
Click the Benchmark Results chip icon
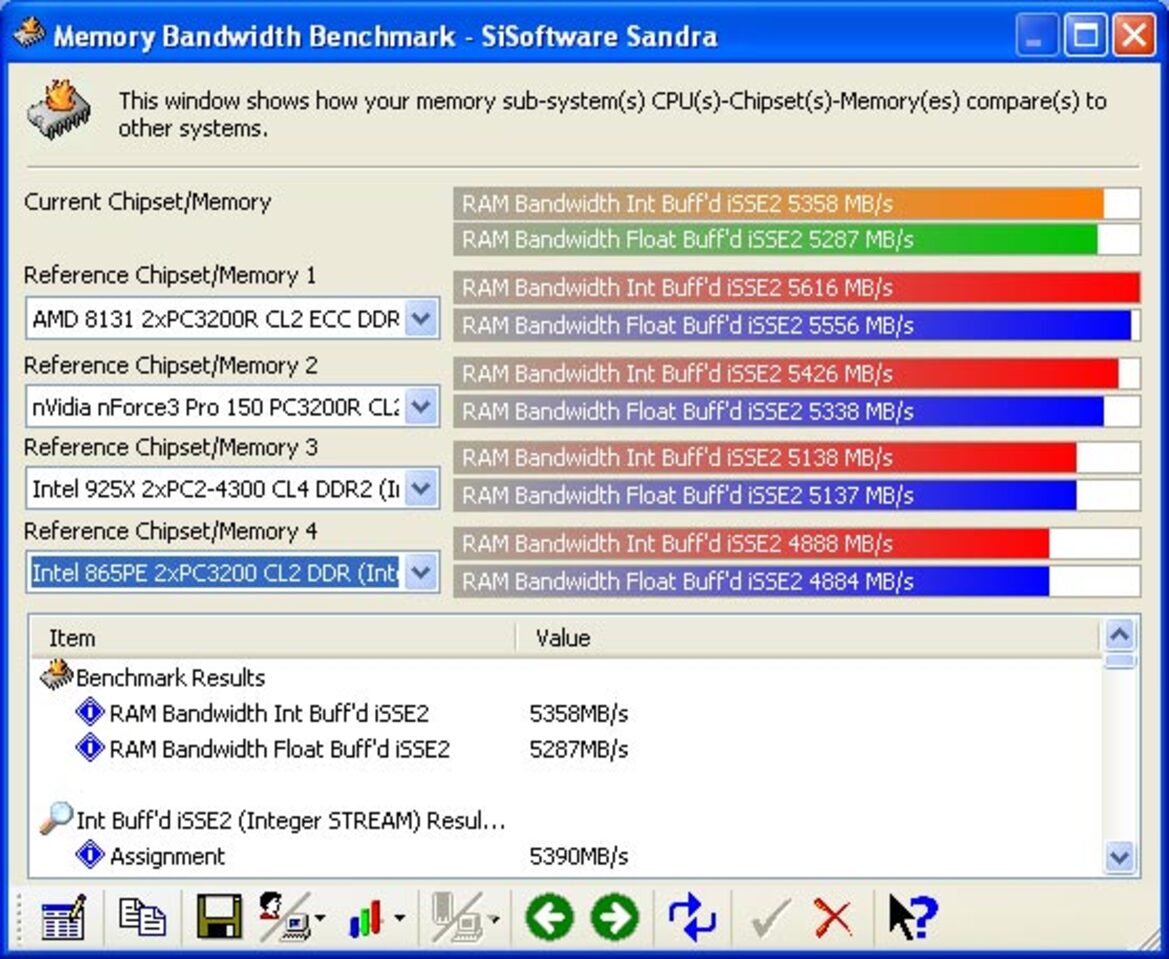point(57,675)
